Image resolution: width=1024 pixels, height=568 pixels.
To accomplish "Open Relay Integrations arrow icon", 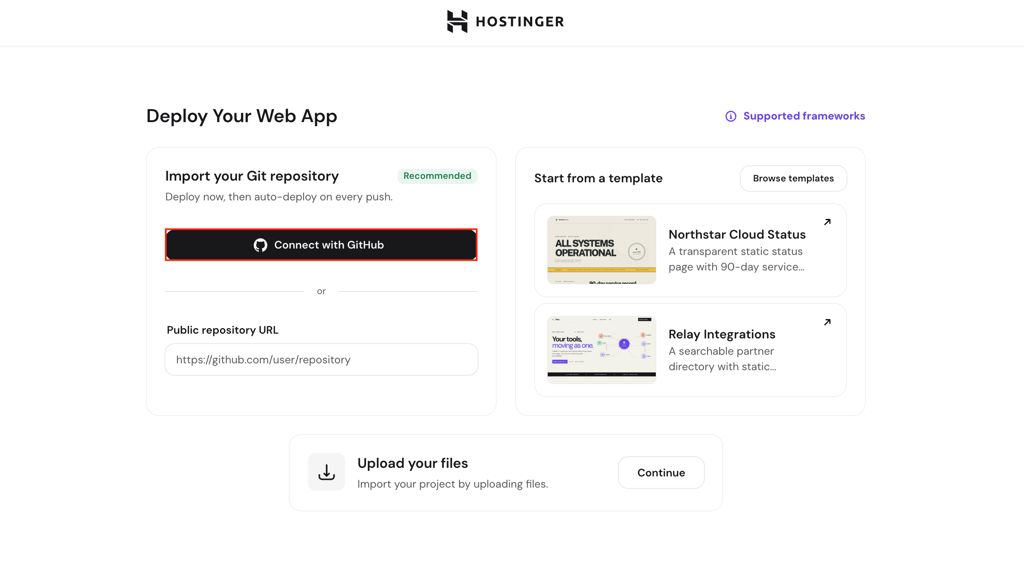I will coord(827,322).
